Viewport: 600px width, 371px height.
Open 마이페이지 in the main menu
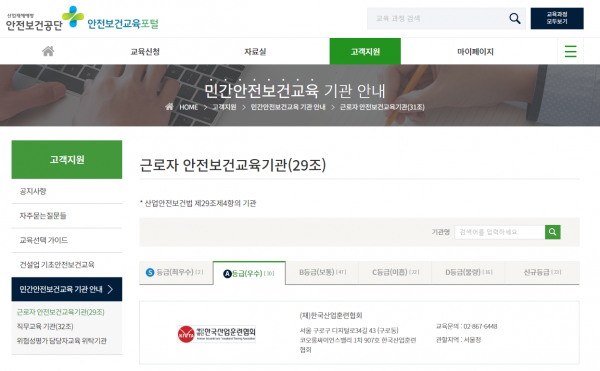click(x=475, y=52)
